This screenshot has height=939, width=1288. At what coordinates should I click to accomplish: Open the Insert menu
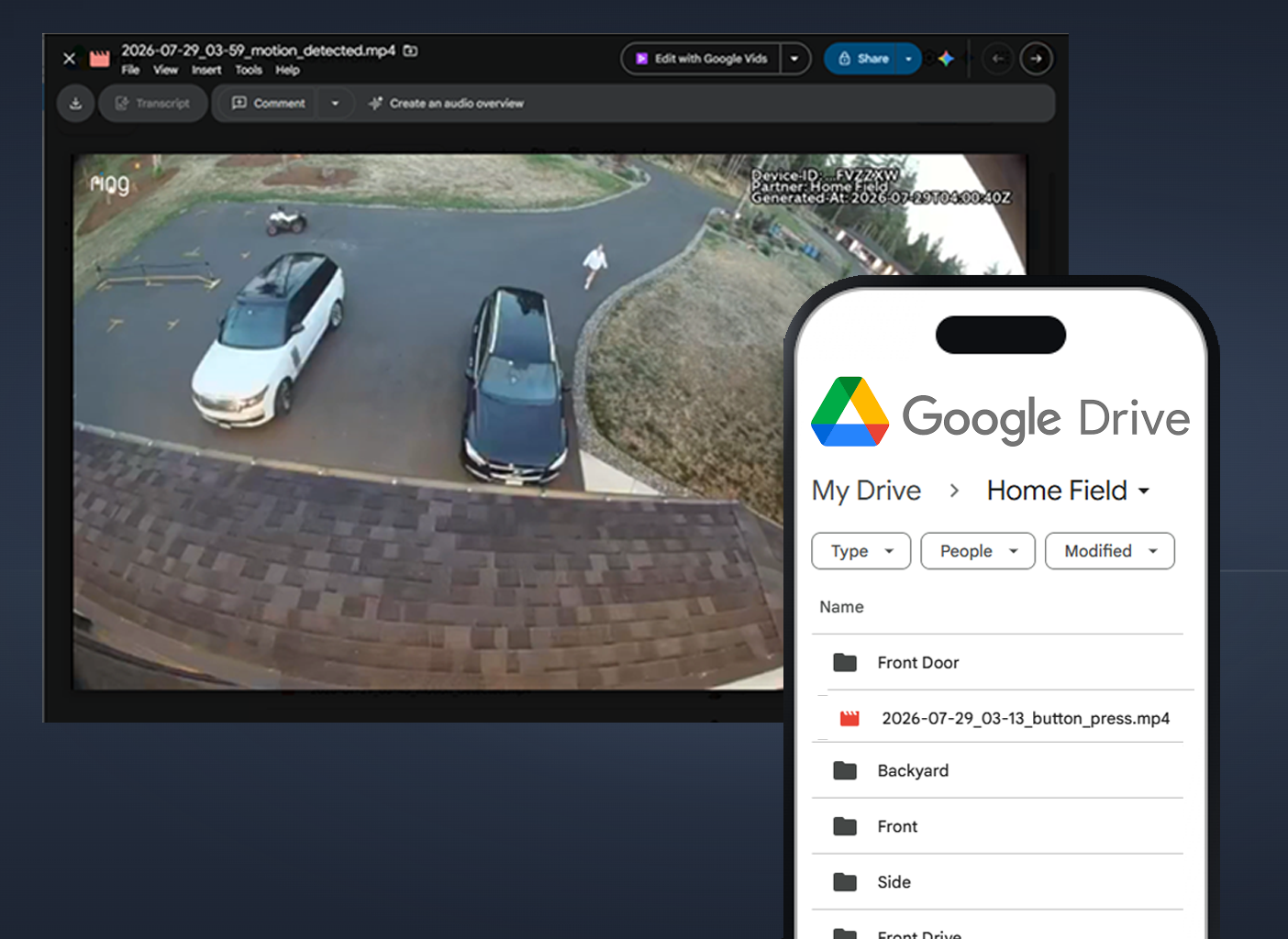coord(206,70)
